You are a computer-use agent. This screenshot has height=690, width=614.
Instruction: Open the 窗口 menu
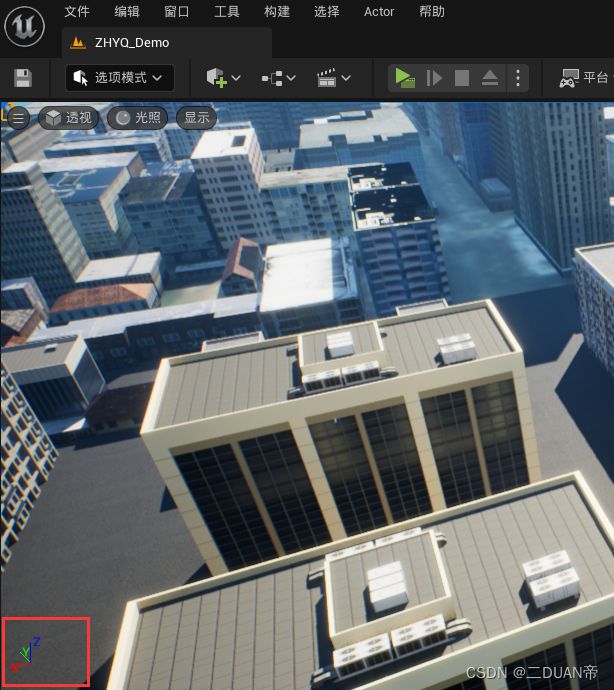[176, 11]
